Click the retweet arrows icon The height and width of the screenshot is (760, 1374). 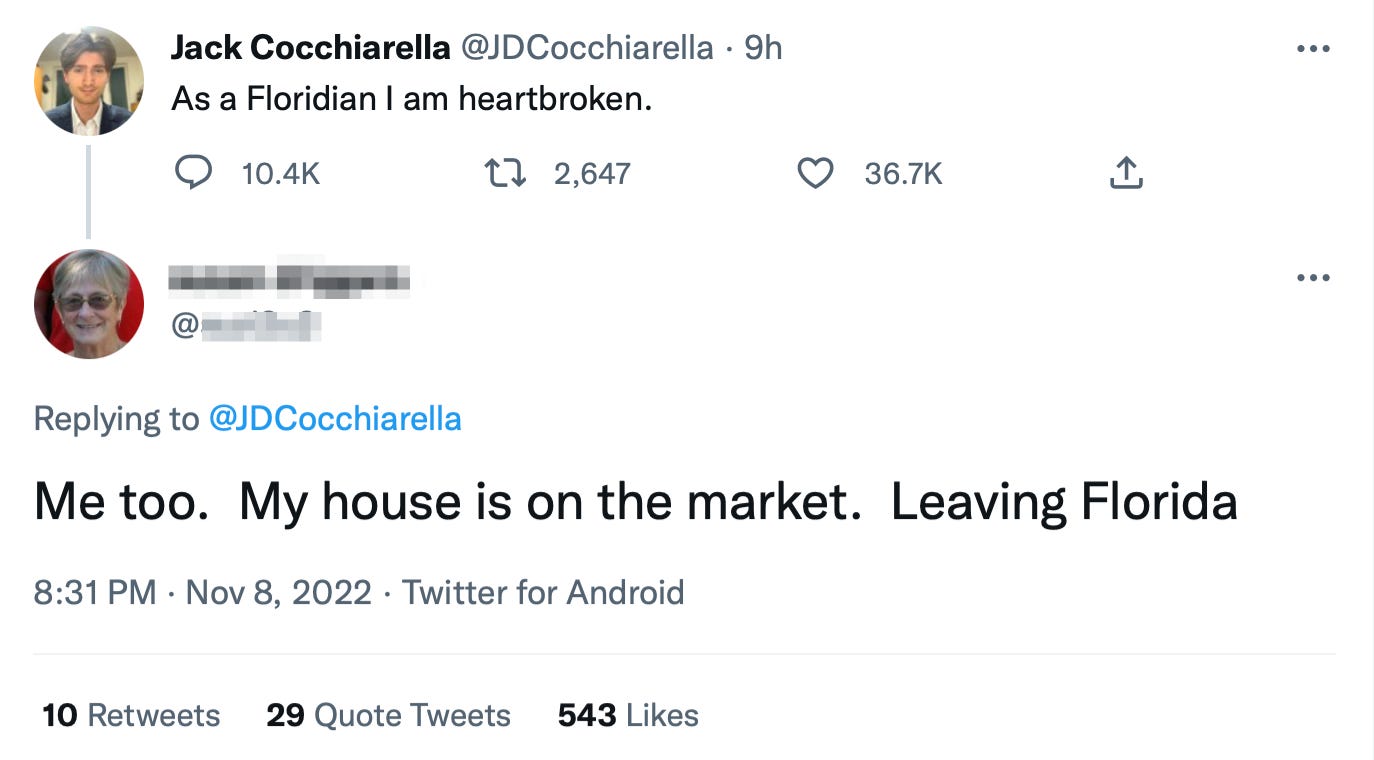504,174
